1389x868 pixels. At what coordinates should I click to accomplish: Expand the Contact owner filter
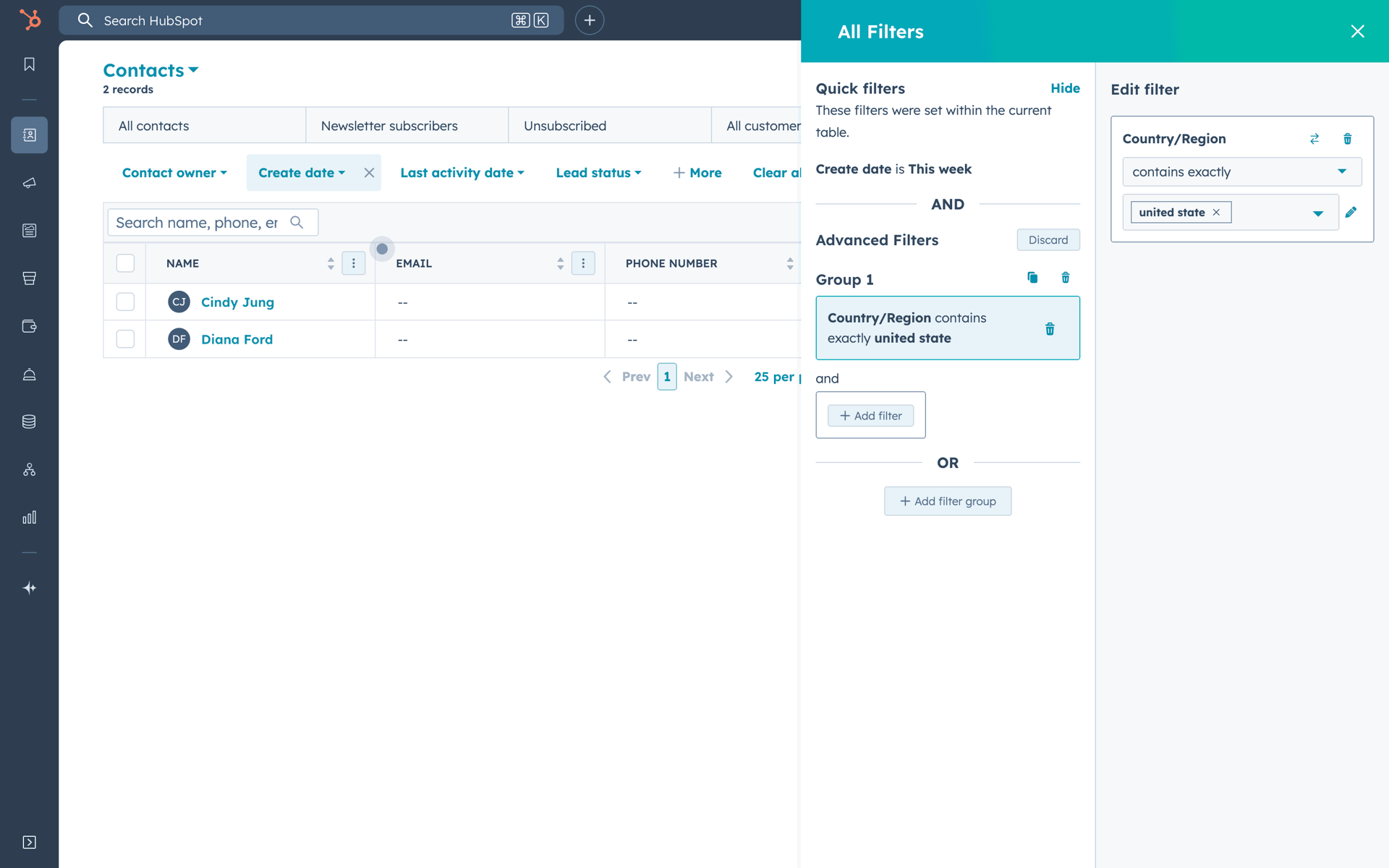(x=174, y=173)
